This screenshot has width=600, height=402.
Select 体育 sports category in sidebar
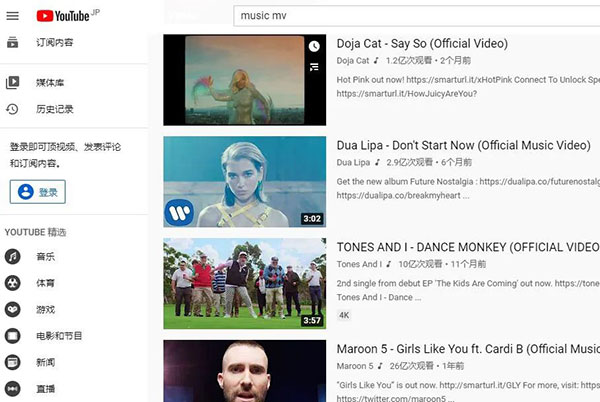(x=45, y=283)
